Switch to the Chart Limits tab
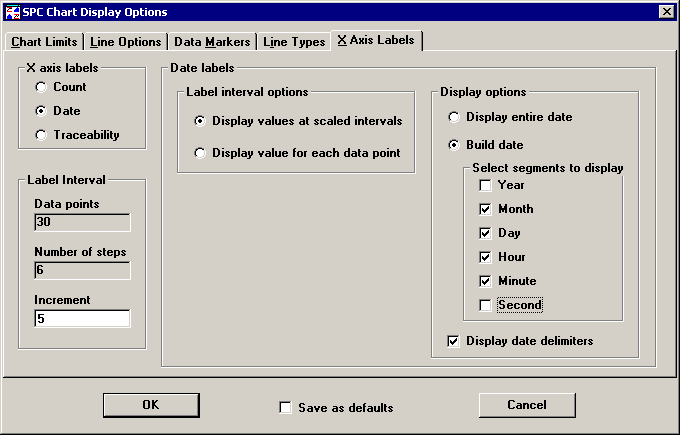Screen dimensions: 680x435 tap(44, 42)
